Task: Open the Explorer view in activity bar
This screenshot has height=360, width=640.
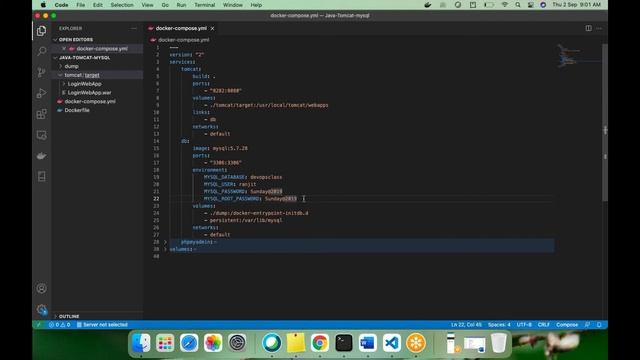Action: pyautogui.click(x=41, y=31)
